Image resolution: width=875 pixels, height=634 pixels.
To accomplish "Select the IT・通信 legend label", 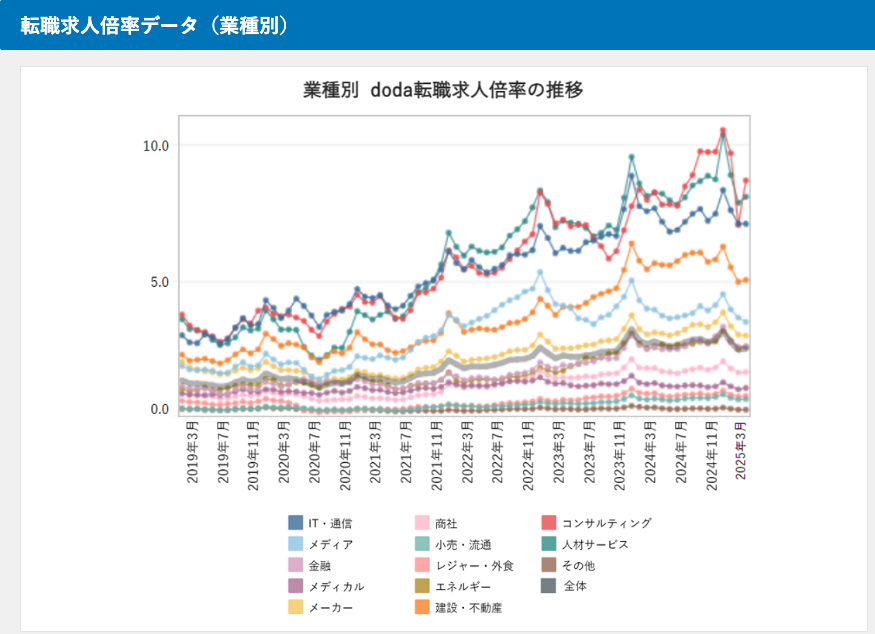I will [330, 523].
